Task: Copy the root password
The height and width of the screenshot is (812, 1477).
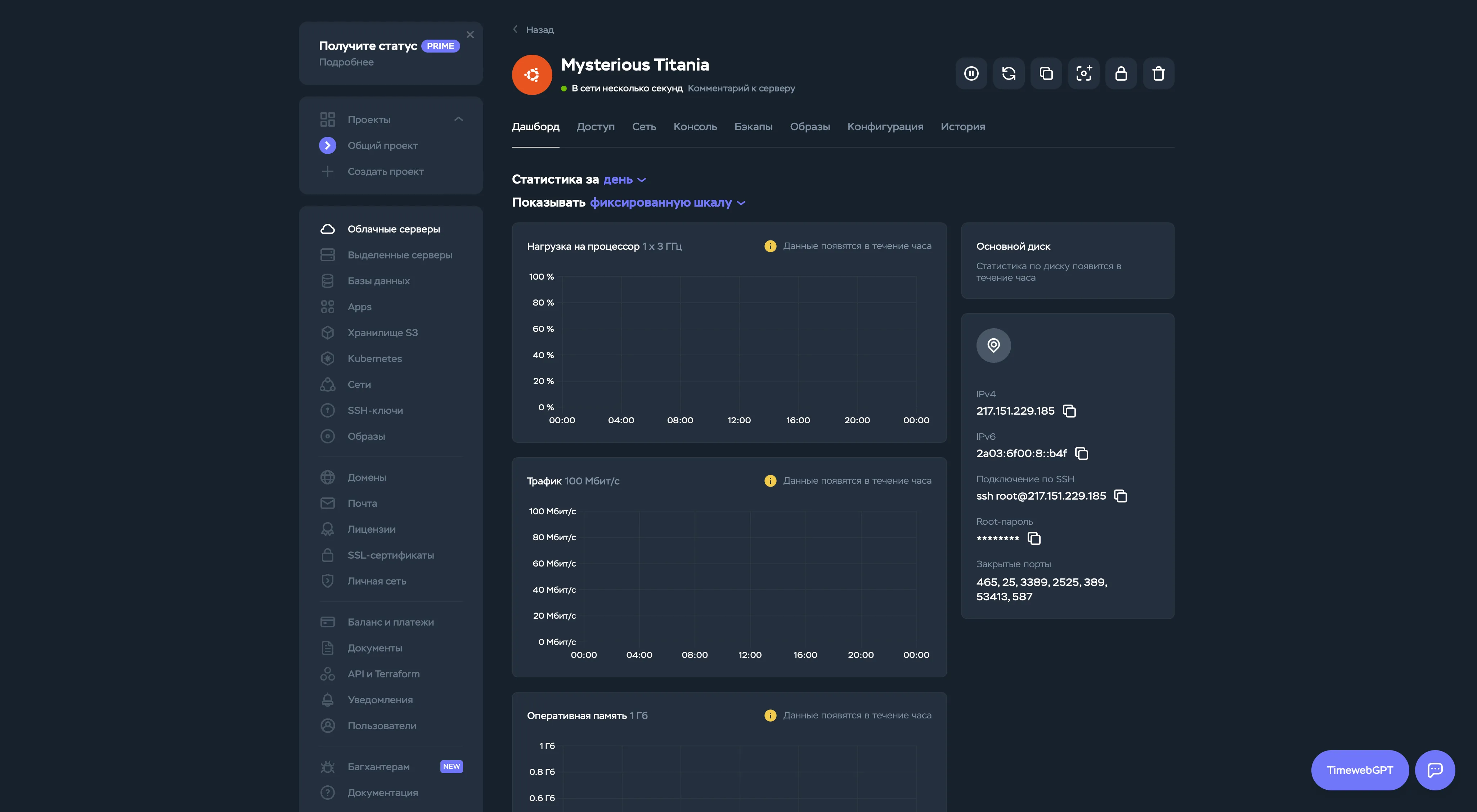Action: click(1034, 538)
